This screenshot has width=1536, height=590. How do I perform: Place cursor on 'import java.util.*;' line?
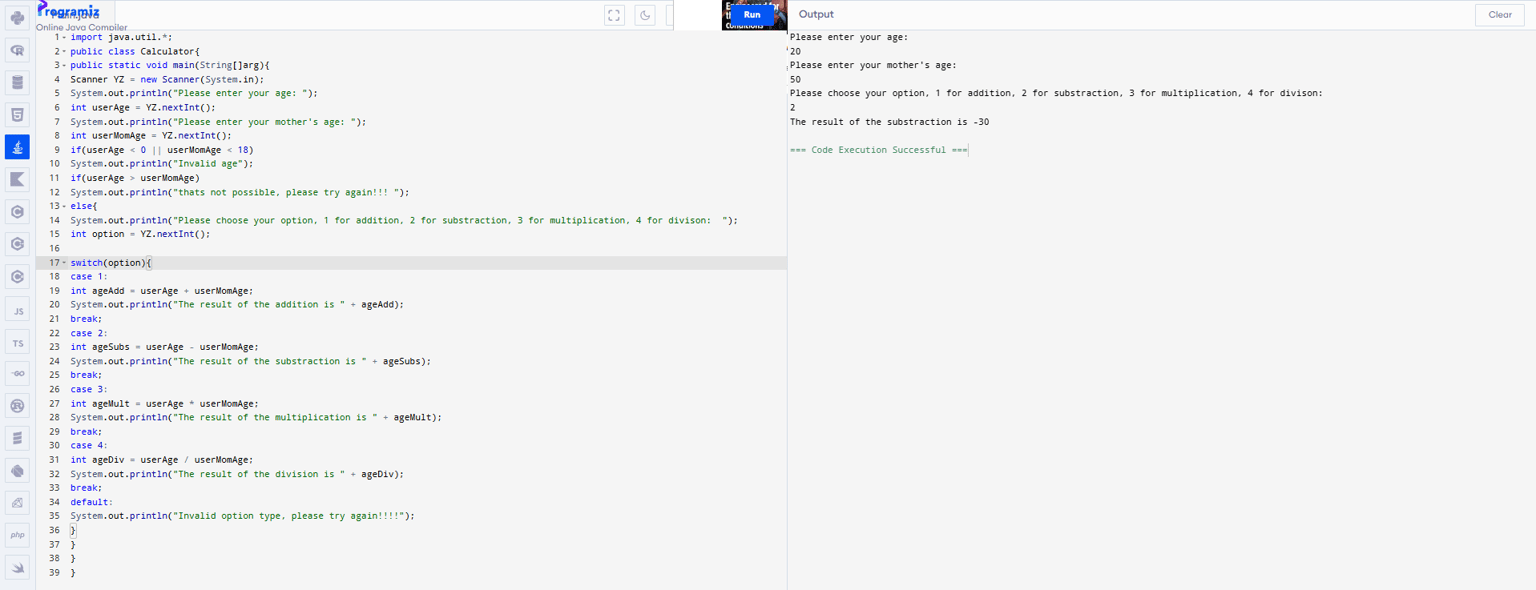(x=121, y=37)
